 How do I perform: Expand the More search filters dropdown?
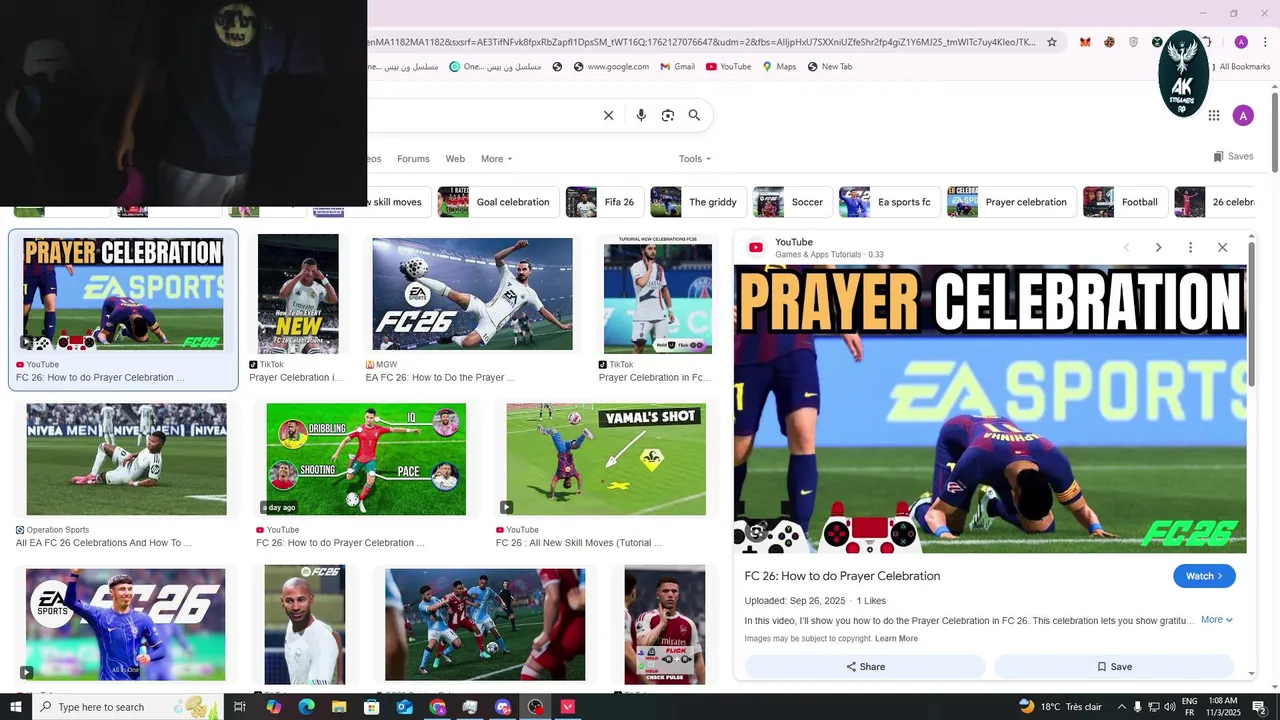(496, 159)
